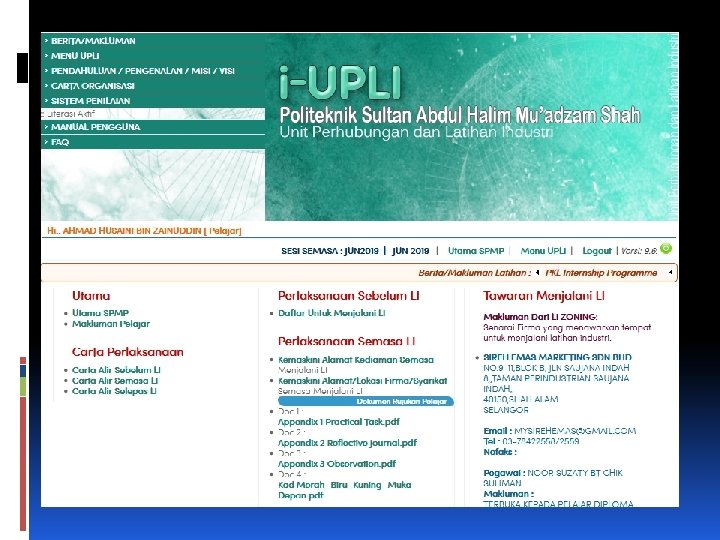Screen dimensions: 720x540
Task: Download Appendix 3 Observation.pdf
Action: [337, 464]
